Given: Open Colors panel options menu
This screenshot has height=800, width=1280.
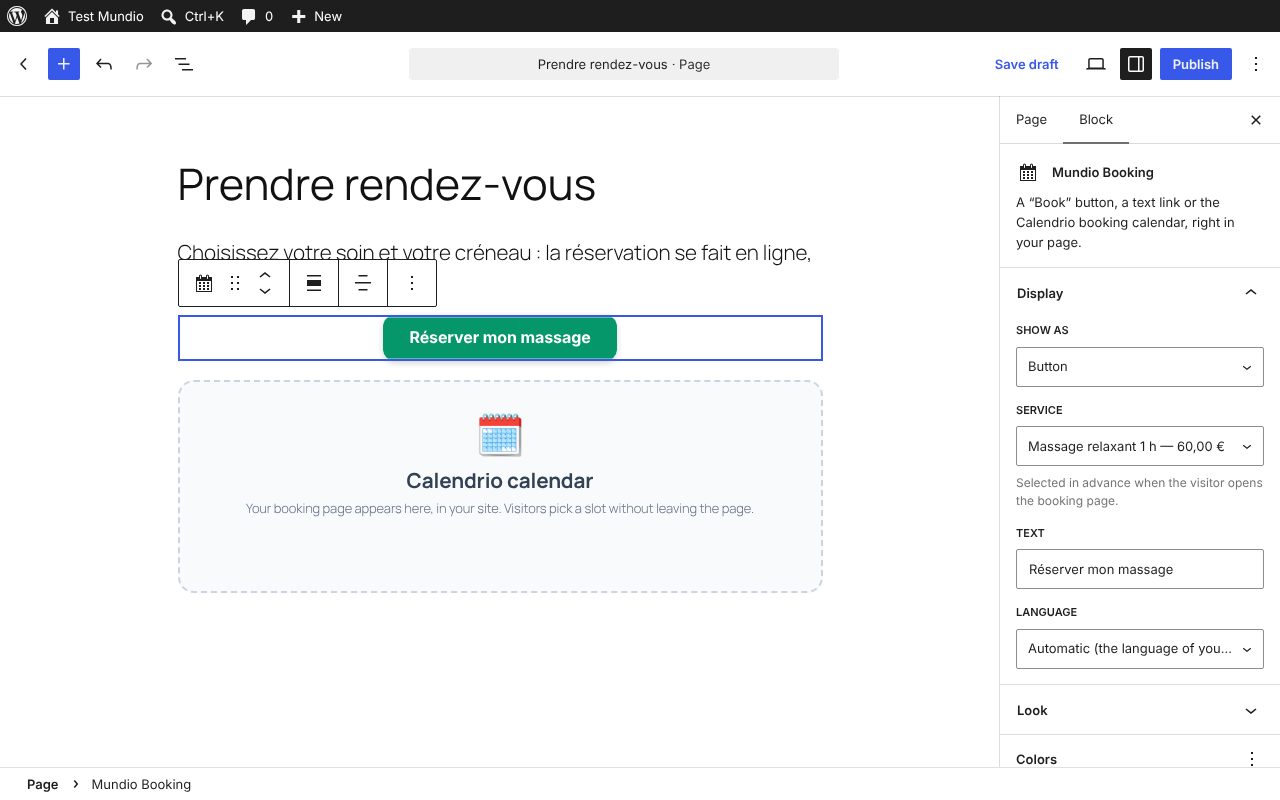Looking at the screenshot, I should (1252, 759).
